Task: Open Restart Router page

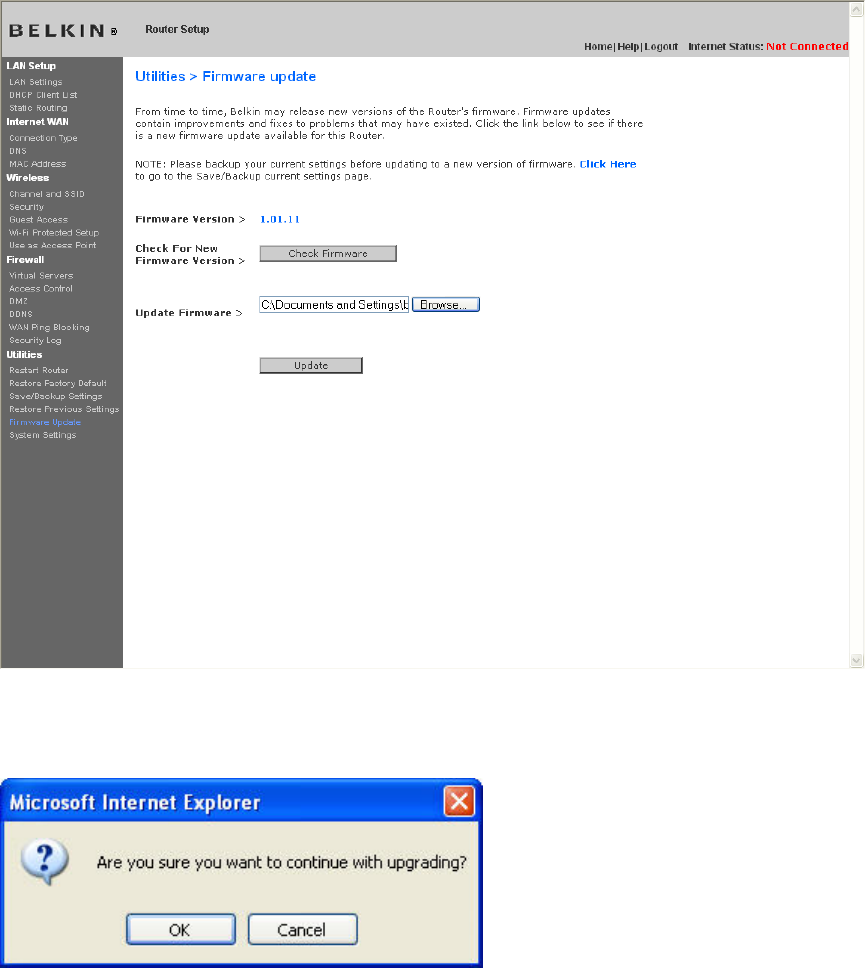Action: tap(39, 370)
